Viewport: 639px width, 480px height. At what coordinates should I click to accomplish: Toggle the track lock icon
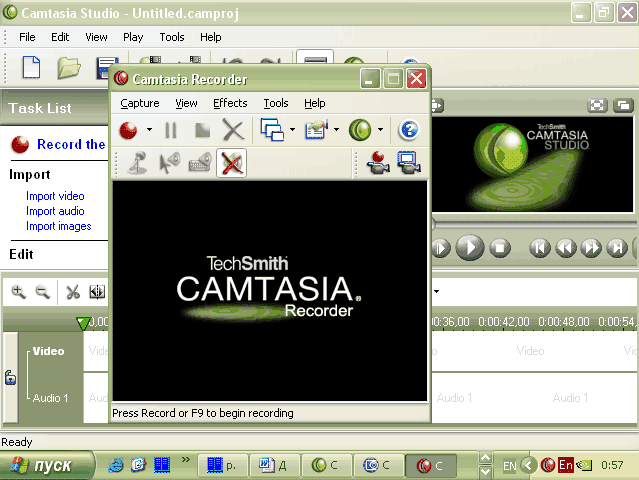[11, 377]
